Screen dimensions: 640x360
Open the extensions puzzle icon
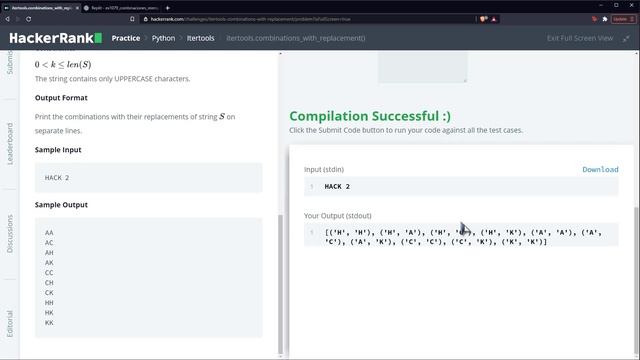tap(605, 19)
